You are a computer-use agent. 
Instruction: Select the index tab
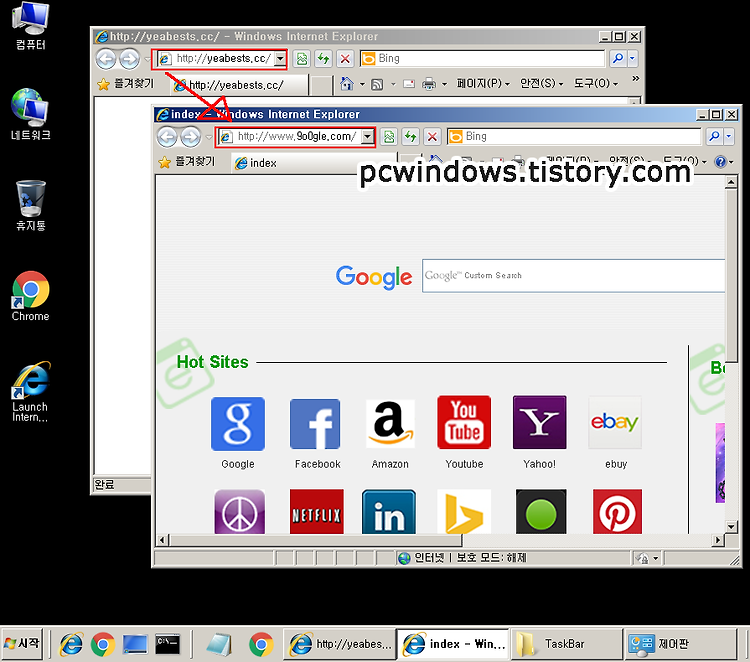click(313, 163)
